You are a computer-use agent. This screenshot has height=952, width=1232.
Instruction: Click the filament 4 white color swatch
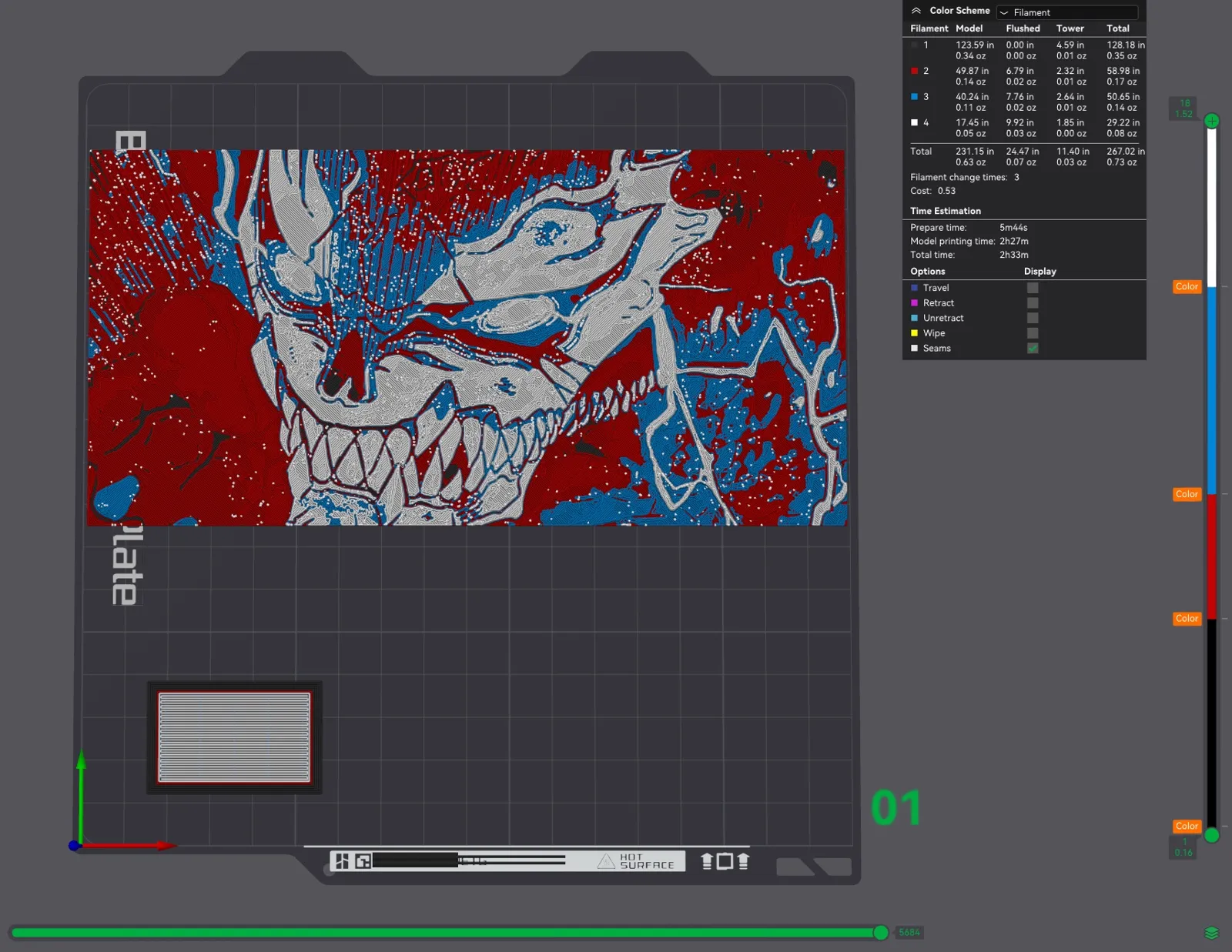tap(914, 122)
